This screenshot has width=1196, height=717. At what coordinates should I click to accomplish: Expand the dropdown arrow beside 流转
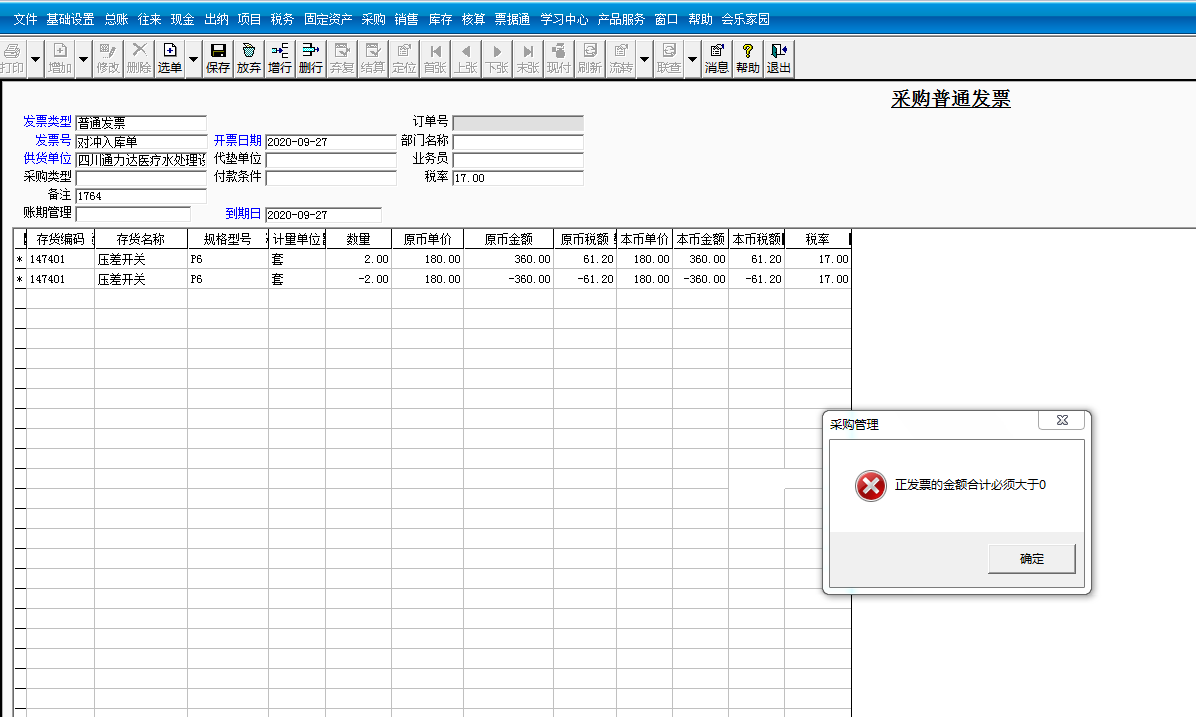(645, 59)
